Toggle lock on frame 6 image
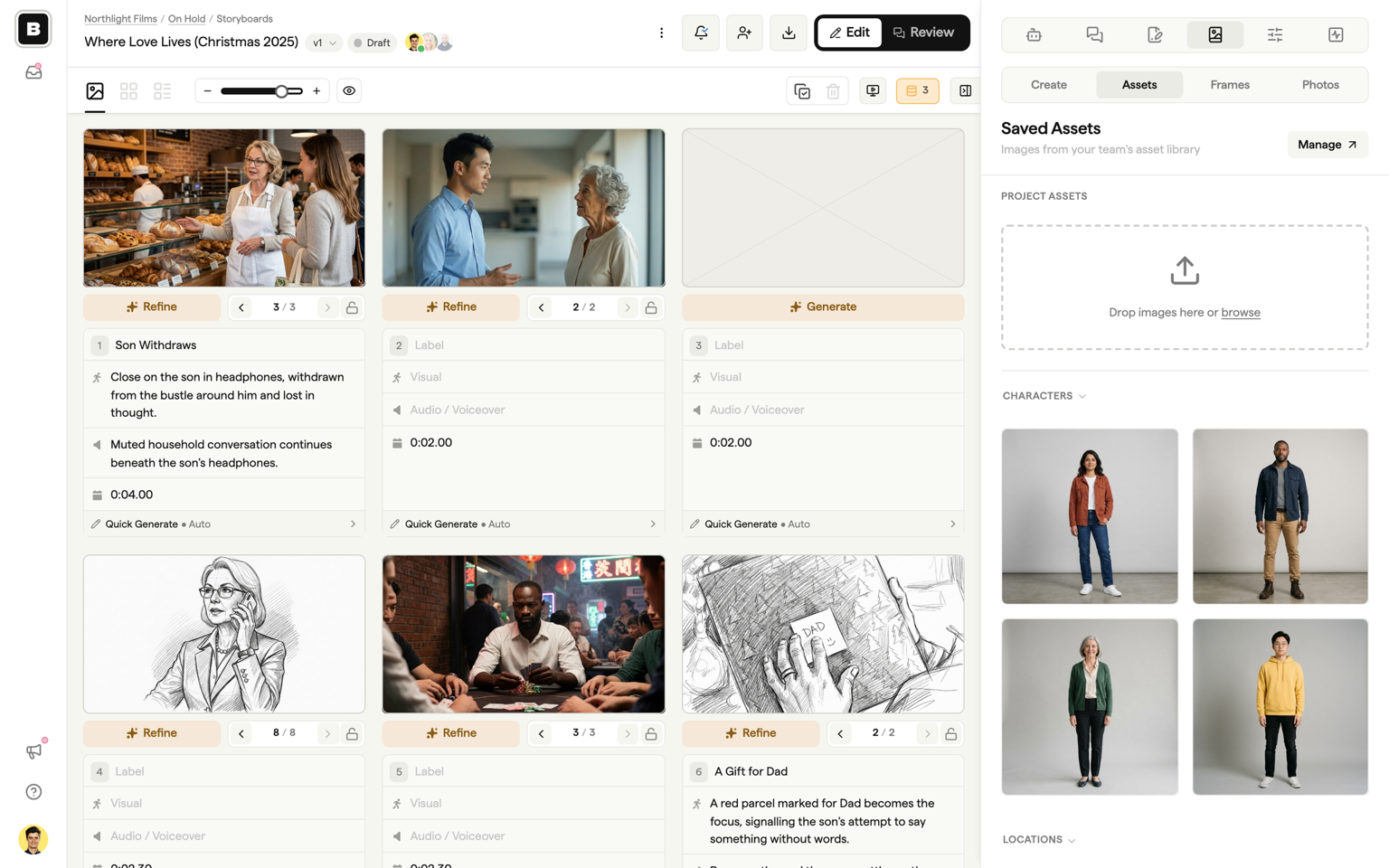 950,733
